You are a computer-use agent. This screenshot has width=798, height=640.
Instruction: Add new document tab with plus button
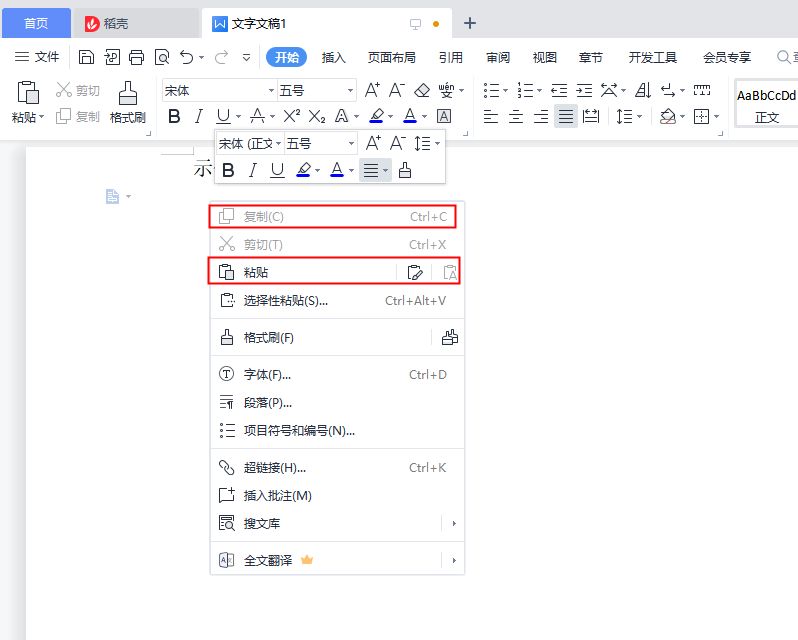coord(470,23)
